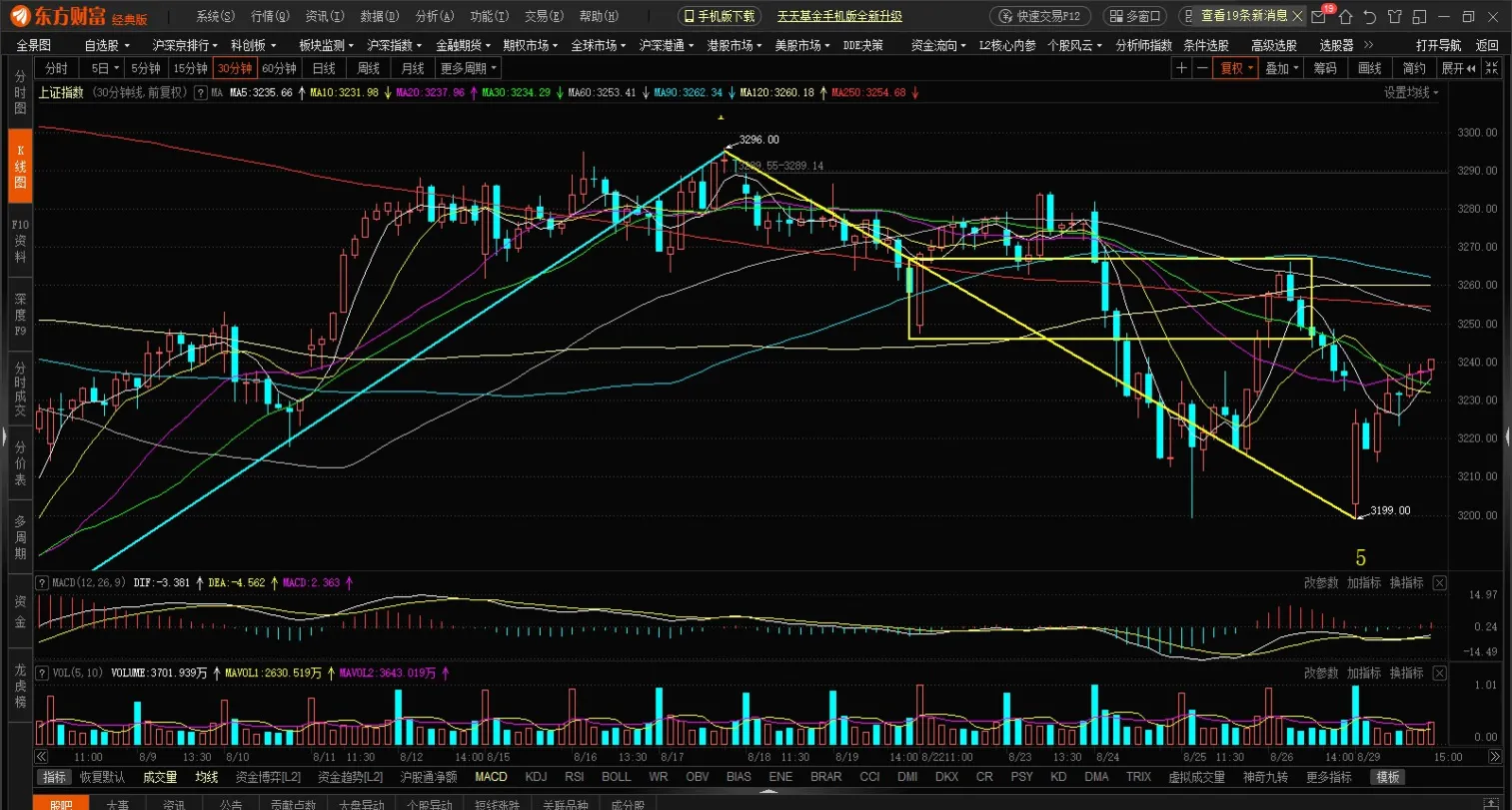Open 深度F9 in left sidebar
The image size is (1512, 810).
tap(20, 315)
